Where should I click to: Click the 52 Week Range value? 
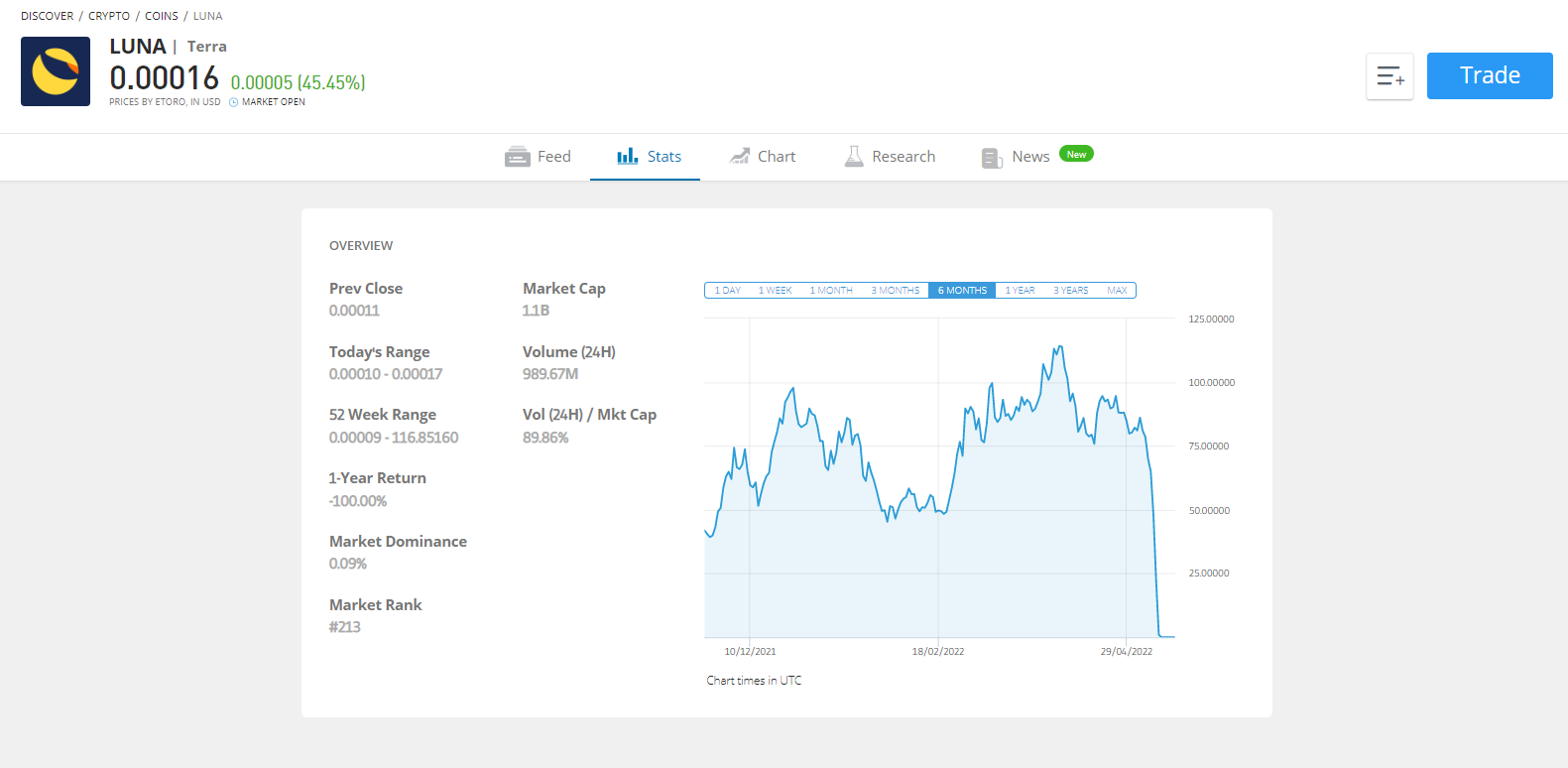(x=394, y=438)
